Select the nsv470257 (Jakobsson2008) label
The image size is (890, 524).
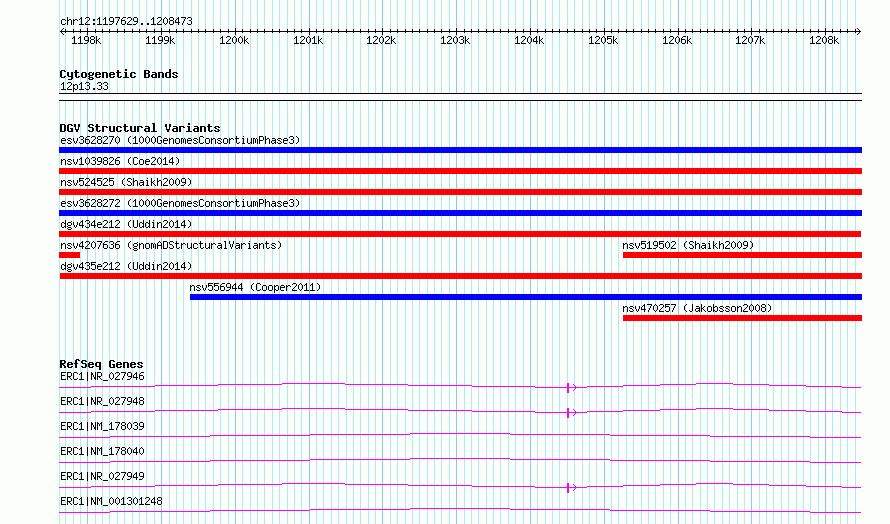click(697, 308)
